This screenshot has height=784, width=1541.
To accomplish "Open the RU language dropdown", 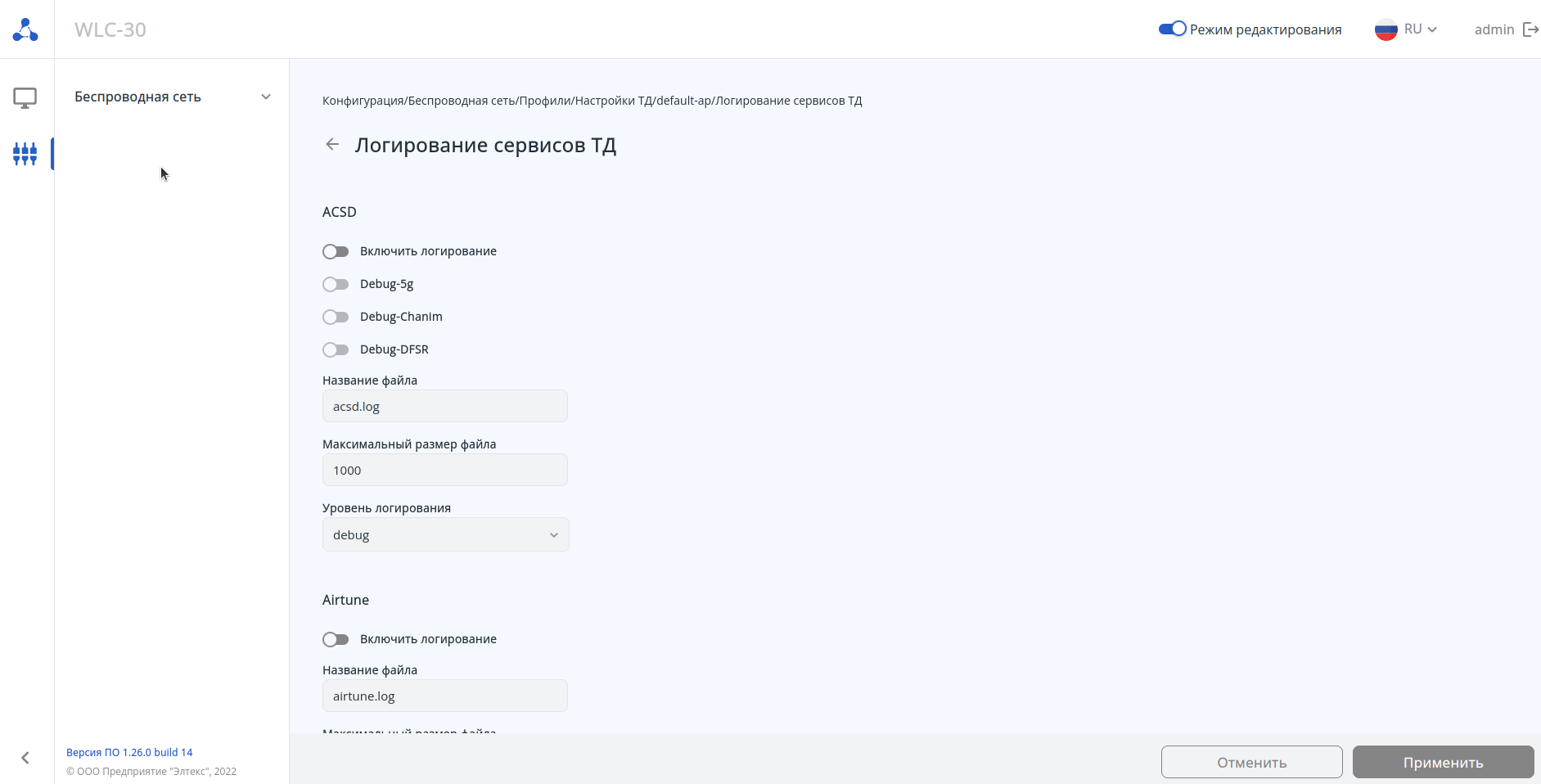I will point(1421,29).
